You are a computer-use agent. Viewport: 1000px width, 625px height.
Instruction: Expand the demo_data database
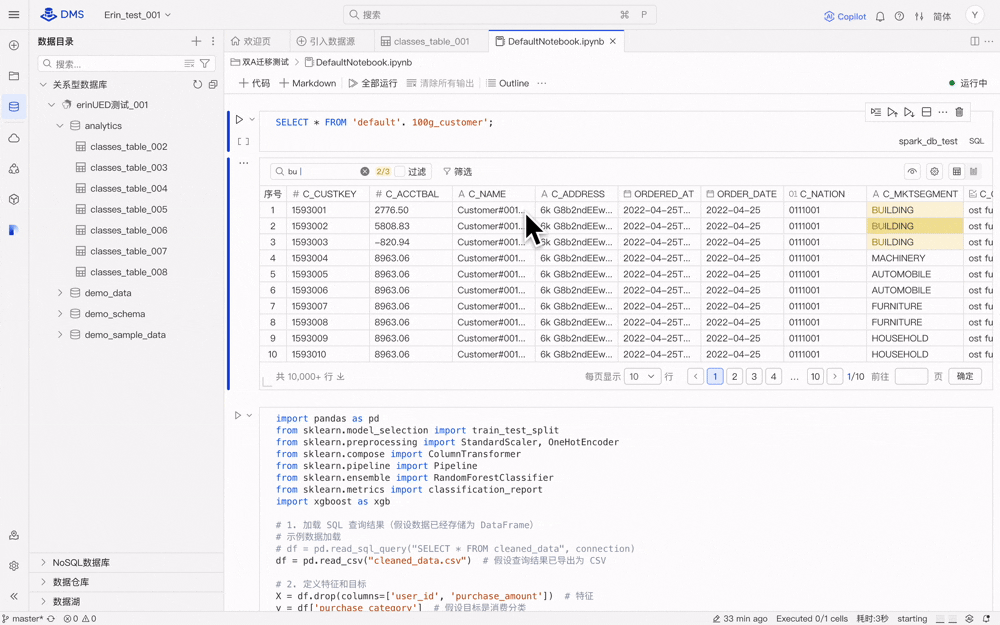[x=60, y=293]
